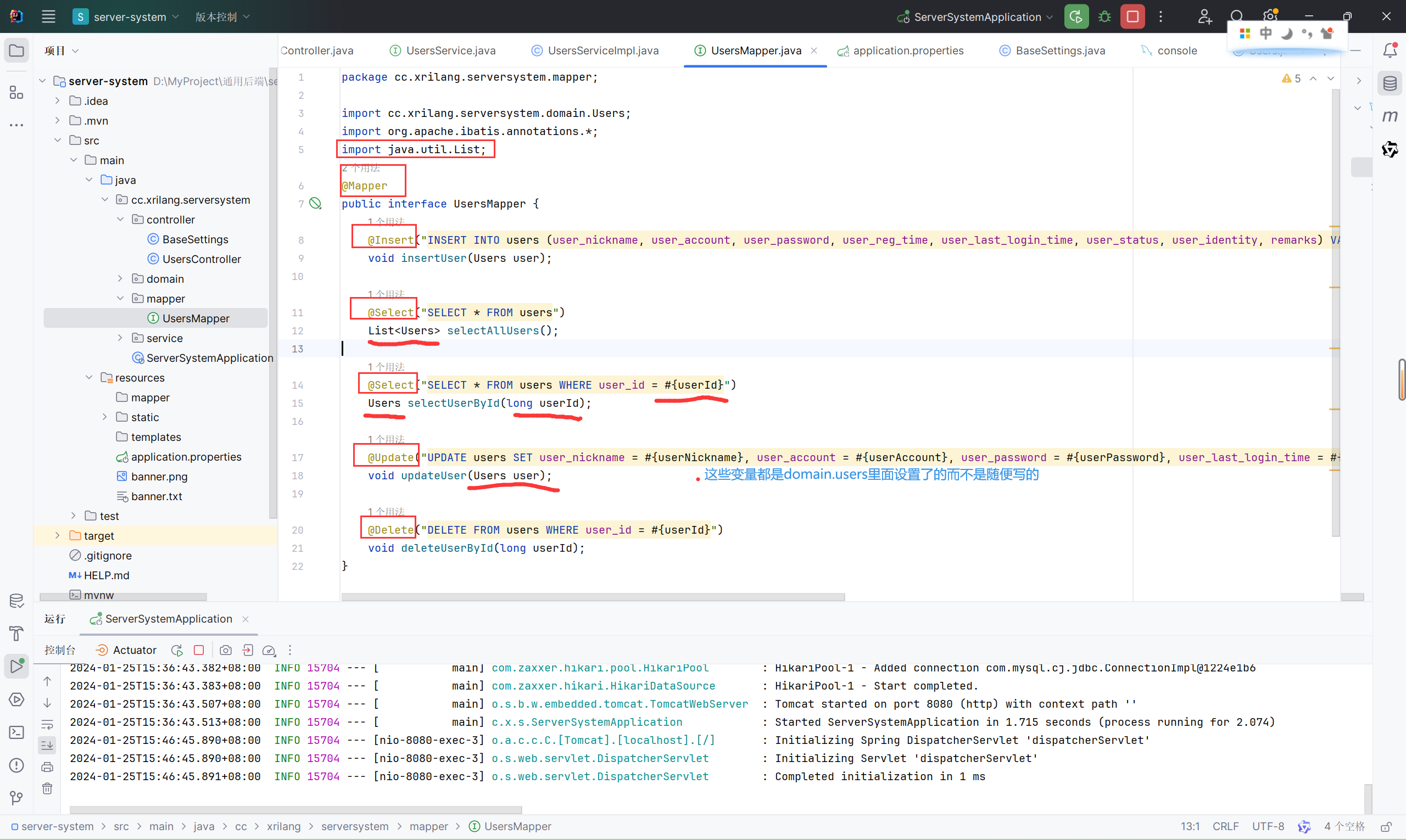
Task: Expand the domain package
Action: coord(120,278)
